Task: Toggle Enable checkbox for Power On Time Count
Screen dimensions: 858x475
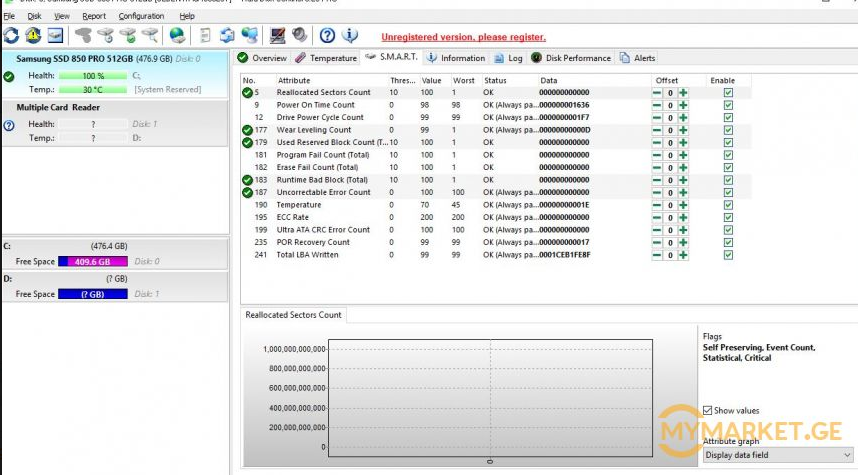Action: pyautogui.click(x=728, y=105)
